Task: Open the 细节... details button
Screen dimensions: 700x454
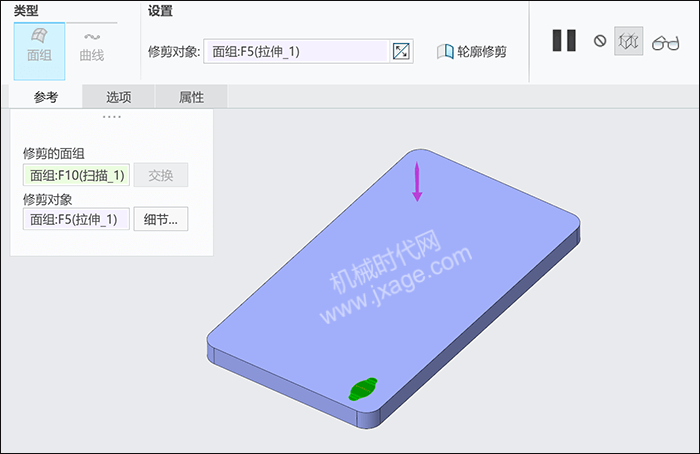Action: (x=161, y=219)
